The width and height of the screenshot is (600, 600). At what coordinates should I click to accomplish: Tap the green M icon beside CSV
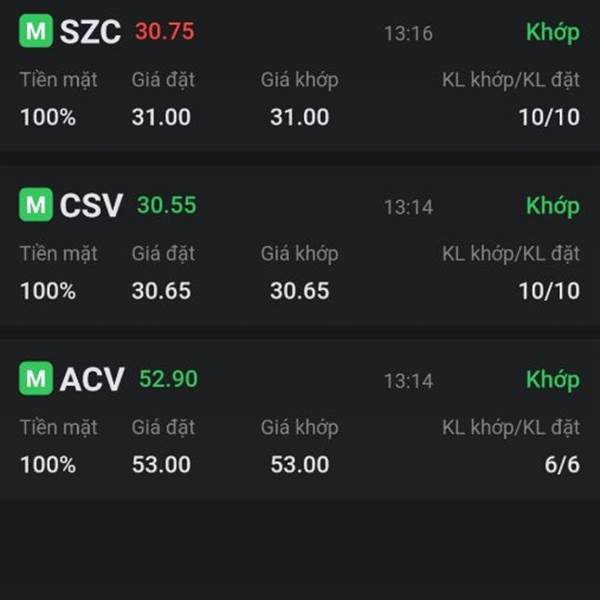coord(36,204)
